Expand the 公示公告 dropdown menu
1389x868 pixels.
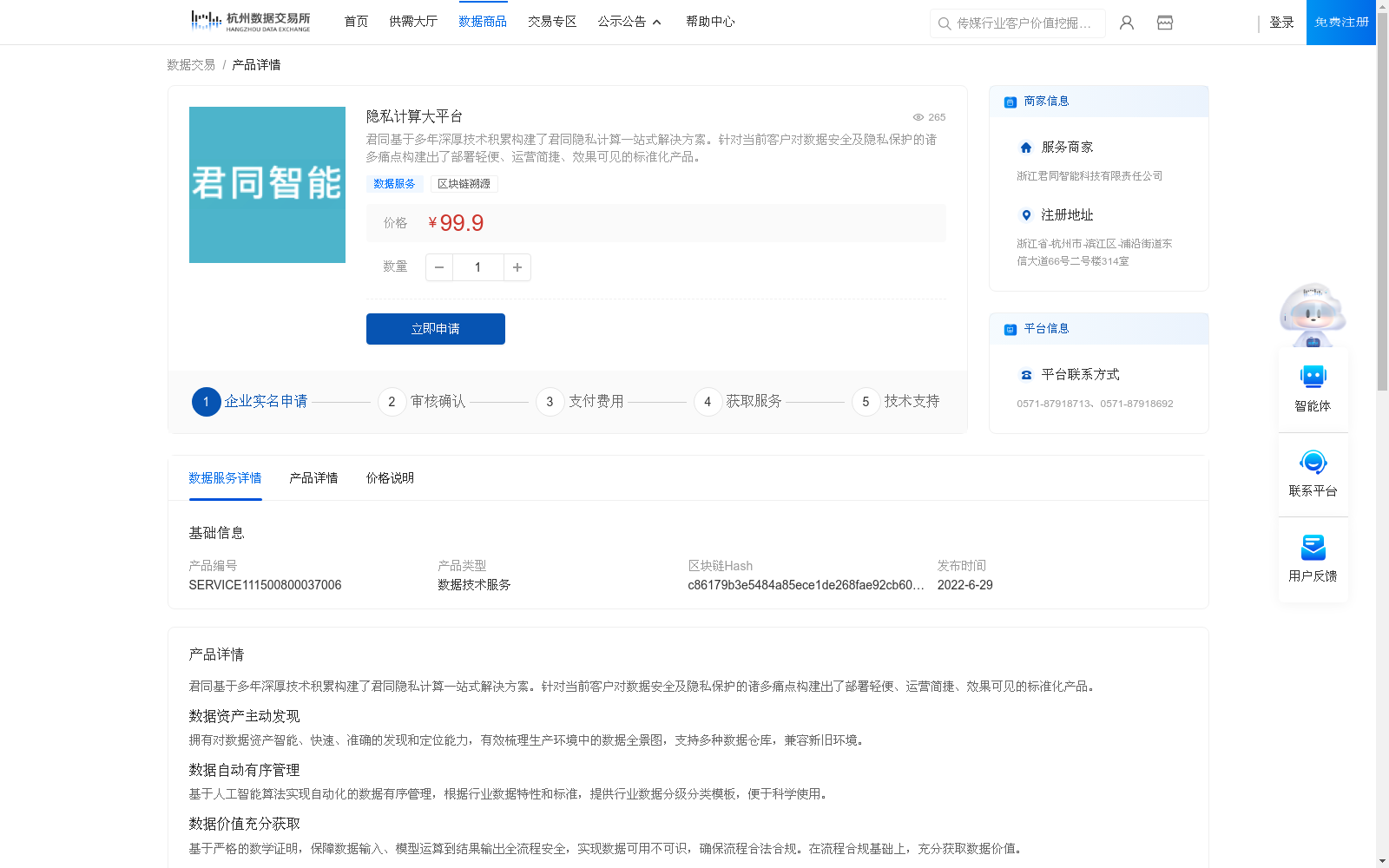[x=629, y=22]
